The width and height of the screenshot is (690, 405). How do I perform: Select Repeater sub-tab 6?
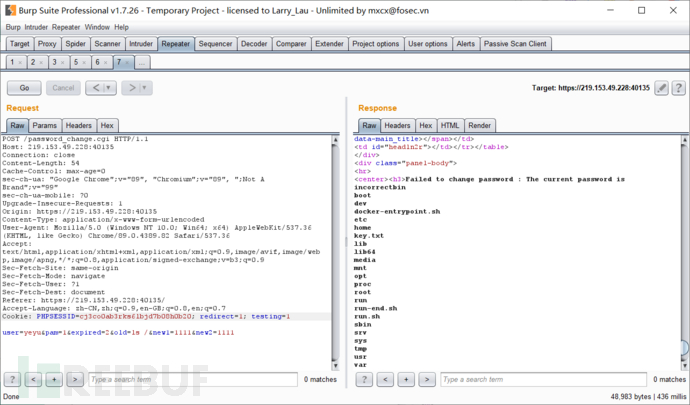[98, 63]
